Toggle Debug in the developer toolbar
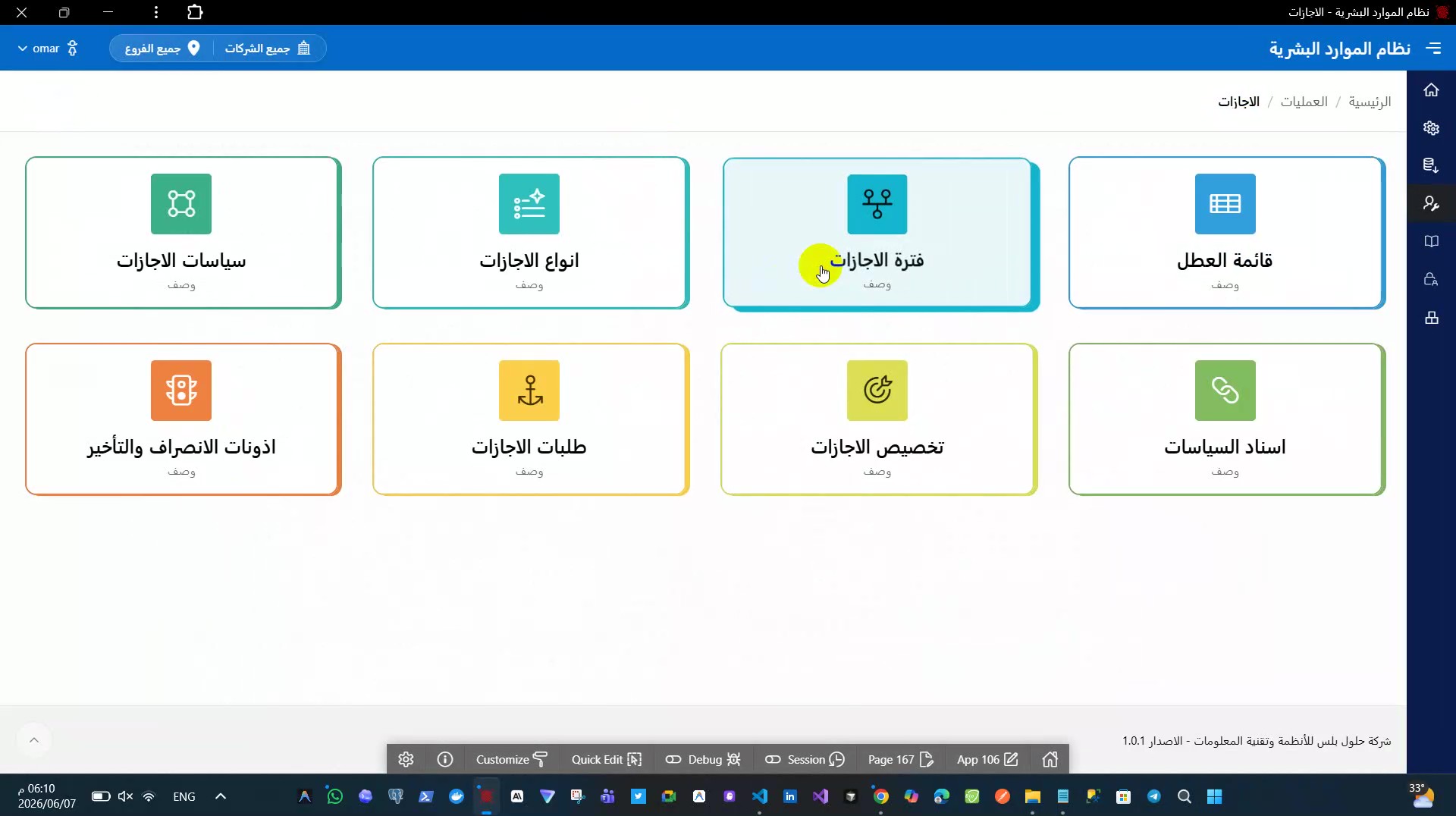The height and width of the screenshot is (816, 1456). pos(703,759)
